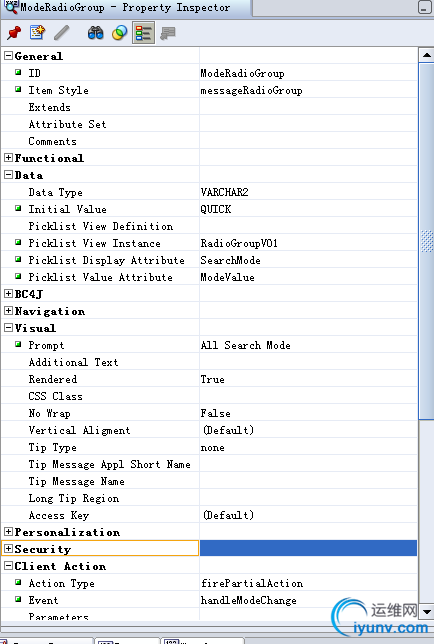The height and width of the screenshot is (644, 434).
Task: Click the green marker beside Prompt
Action: pos(18,344)
